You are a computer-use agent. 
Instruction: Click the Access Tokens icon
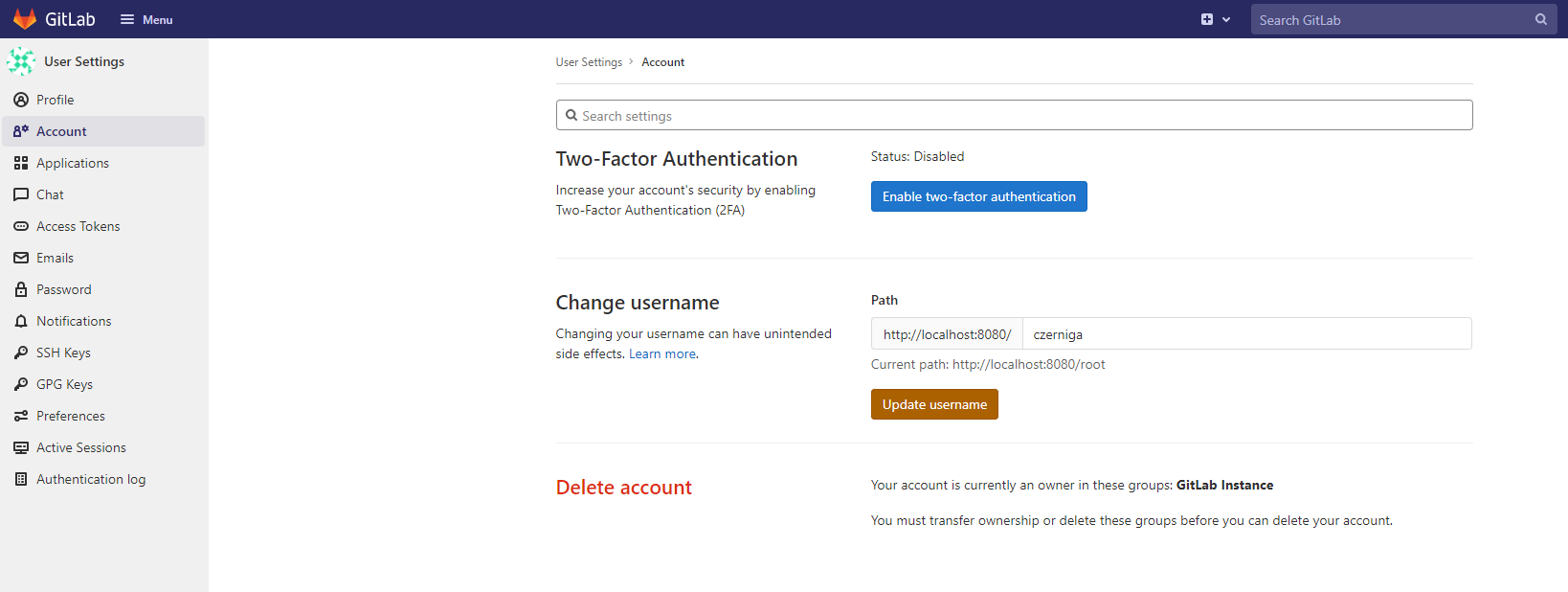(x=21, y=226)
